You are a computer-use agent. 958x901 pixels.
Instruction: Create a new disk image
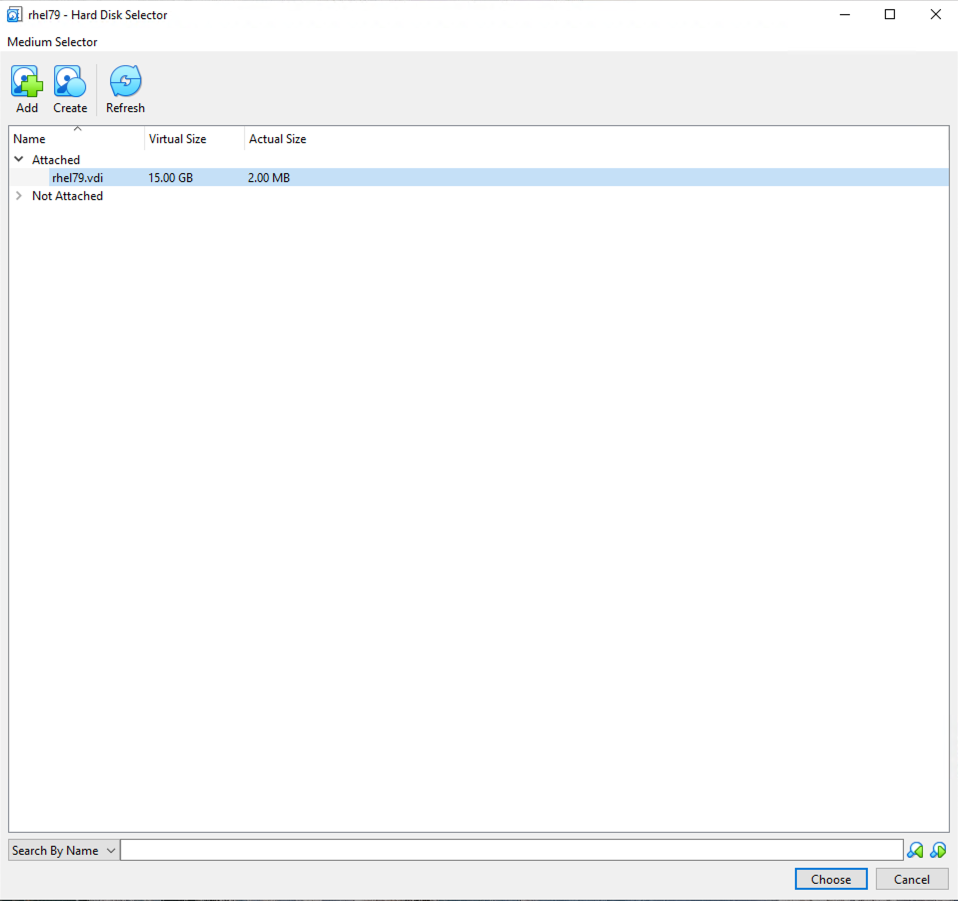pos(70,89)
